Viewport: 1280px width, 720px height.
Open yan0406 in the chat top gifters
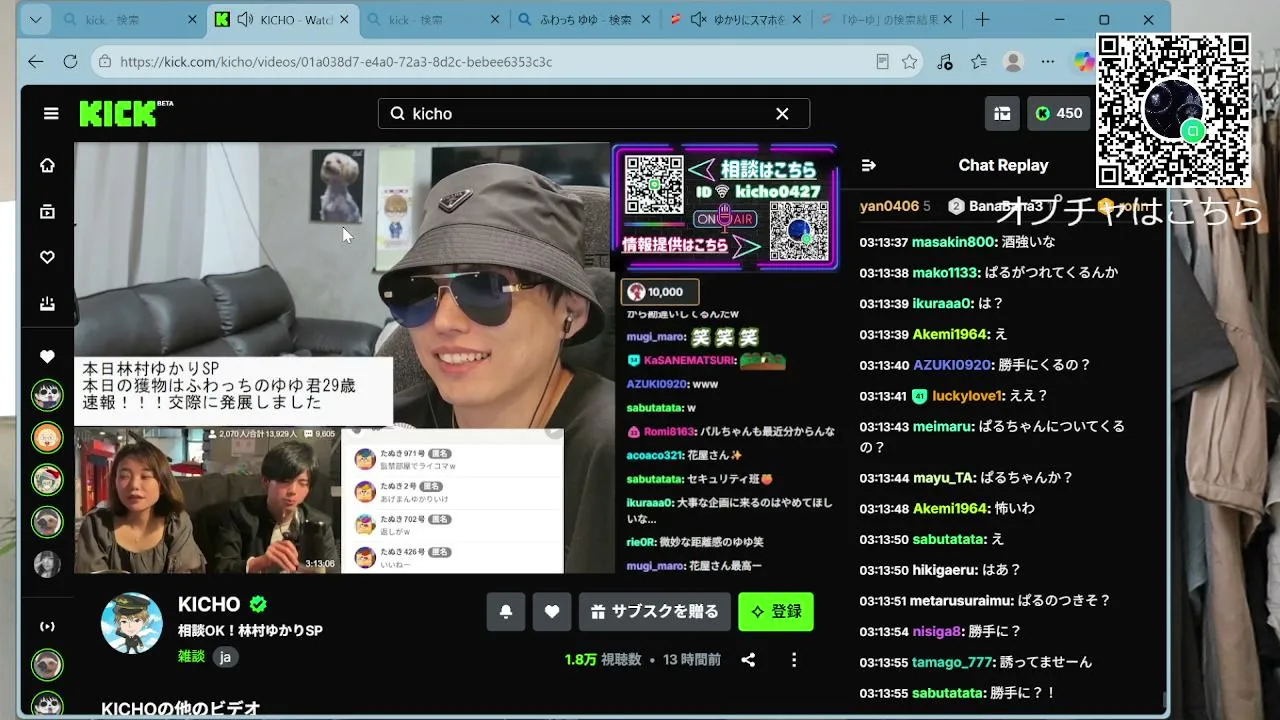tap(889, 206)
